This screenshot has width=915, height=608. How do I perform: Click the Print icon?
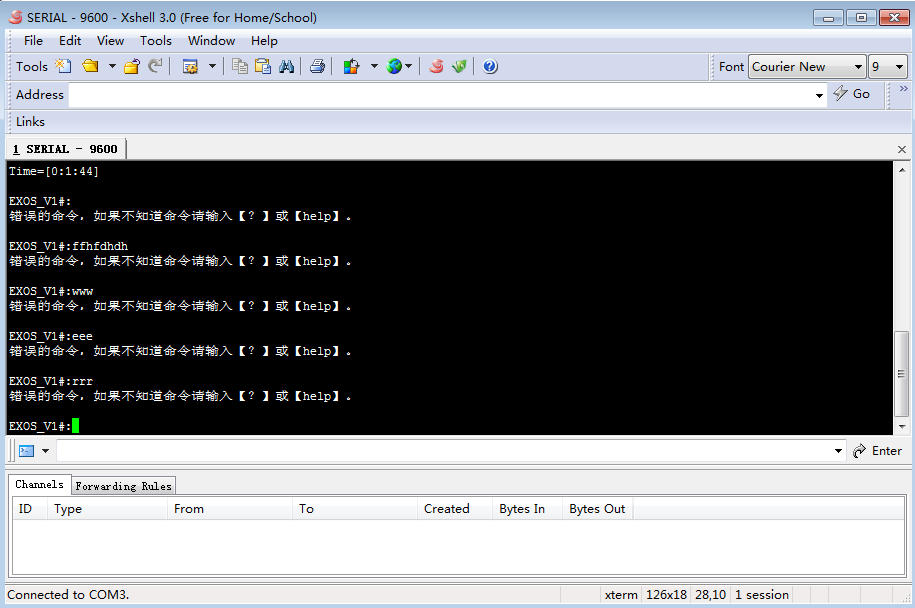point(317,67)
